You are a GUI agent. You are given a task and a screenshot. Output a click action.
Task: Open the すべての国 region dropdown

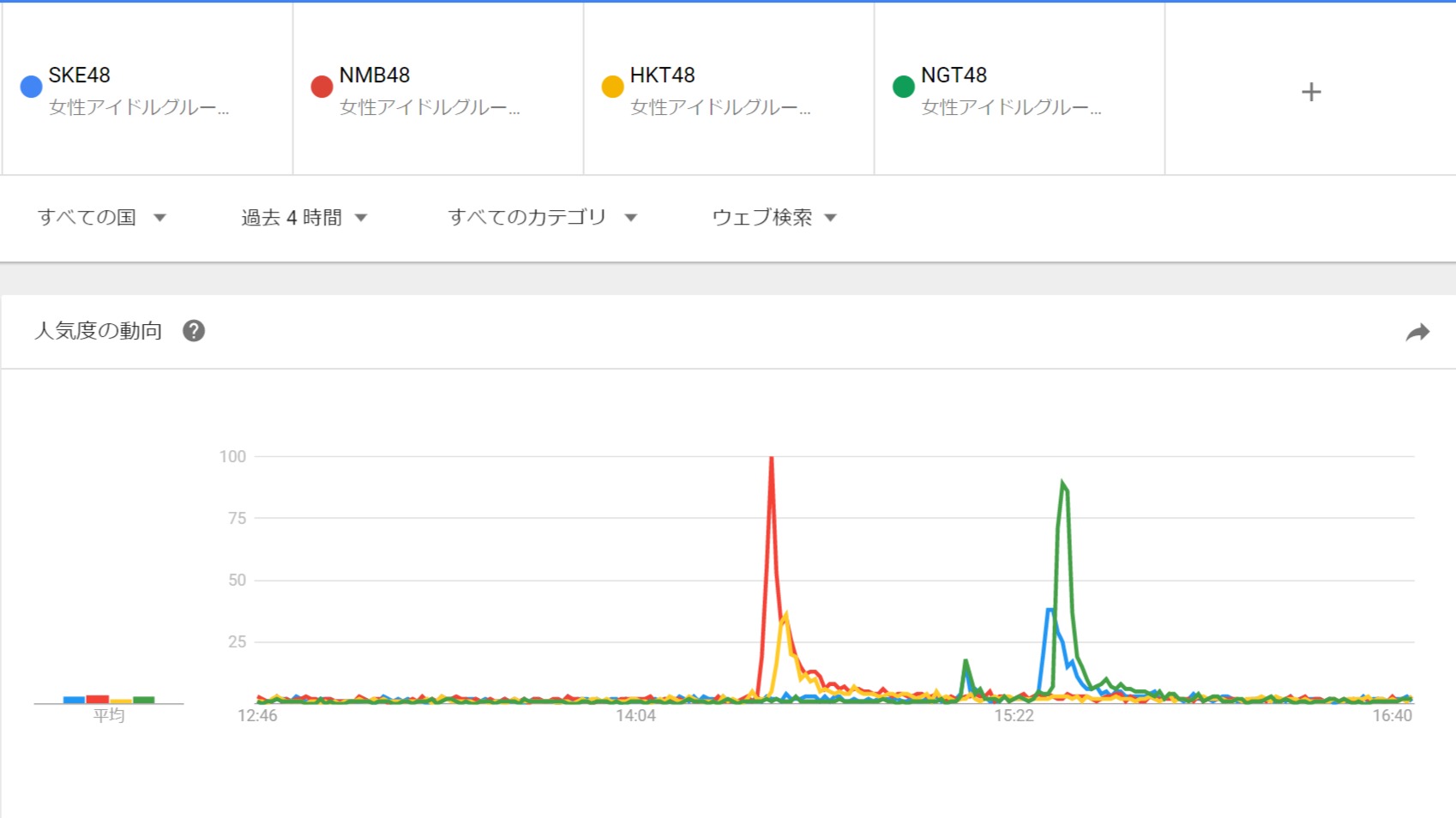click(101, 218)
